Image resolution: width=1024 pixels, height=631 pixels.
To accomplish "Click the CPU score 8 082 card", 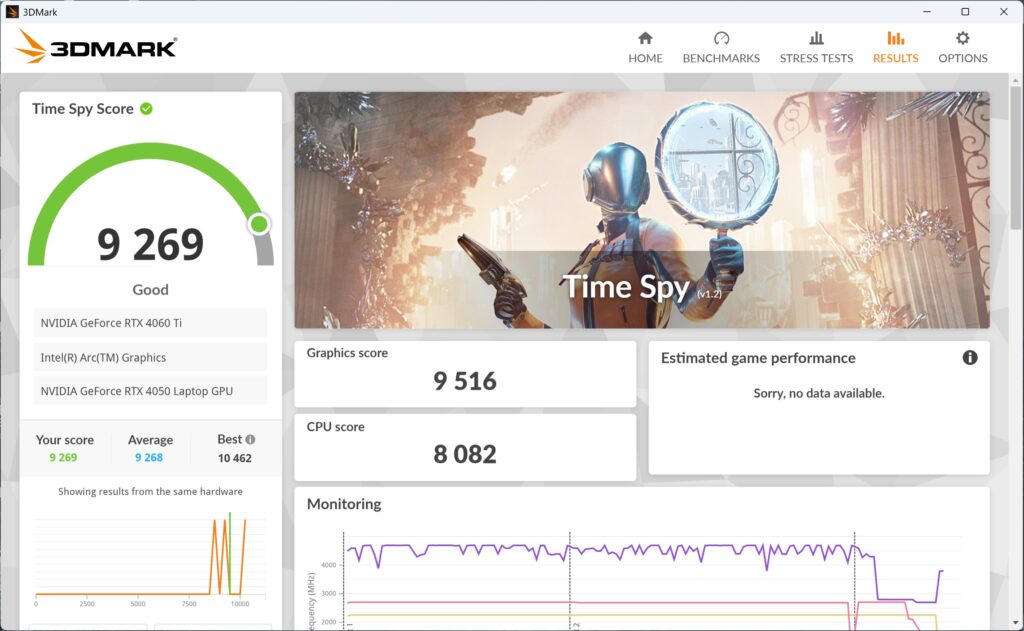I will coord(465,447).
